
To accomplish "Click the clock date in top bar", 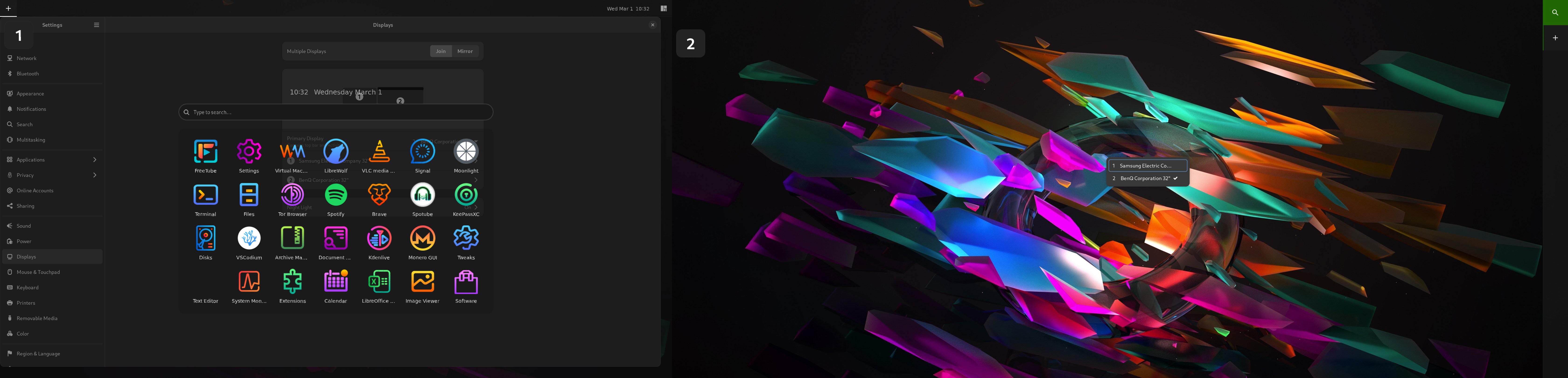I will pyautogui.click(x=628, y=9).
